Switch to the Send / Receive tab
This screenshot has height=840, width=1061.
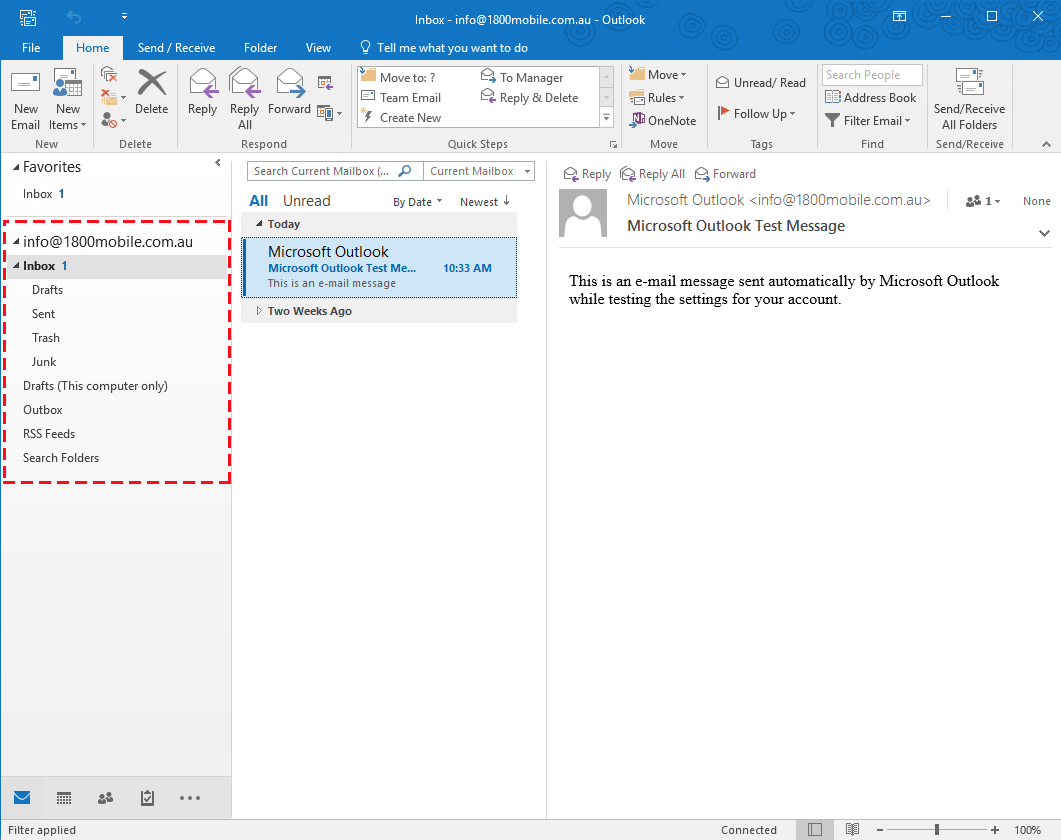coord(177,48)
